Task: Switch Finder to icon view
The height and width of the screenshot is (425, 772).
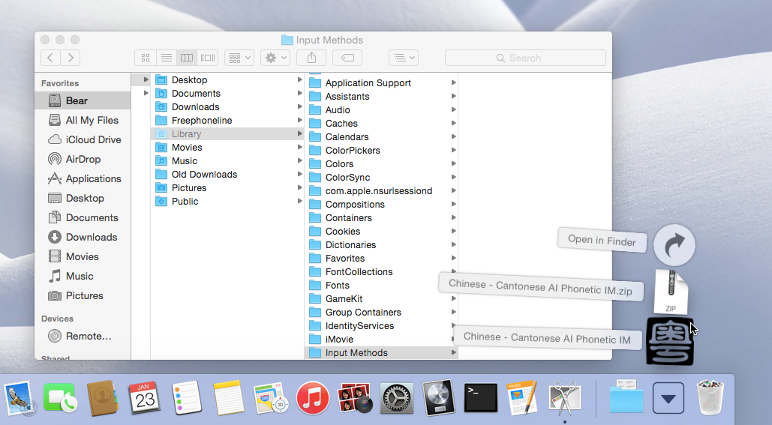Action: pos(146,58)
